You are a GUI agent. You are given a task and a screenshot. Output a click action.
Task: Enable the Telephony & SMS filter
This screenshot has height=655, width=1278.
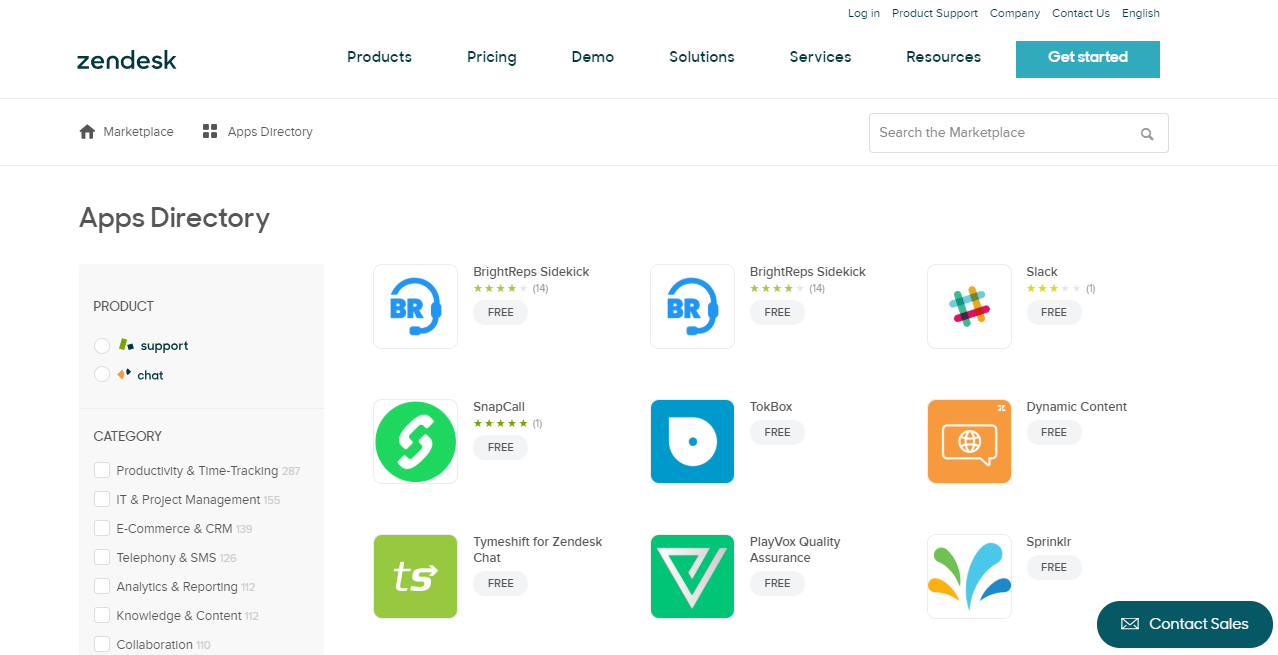[x=102, y=557]
